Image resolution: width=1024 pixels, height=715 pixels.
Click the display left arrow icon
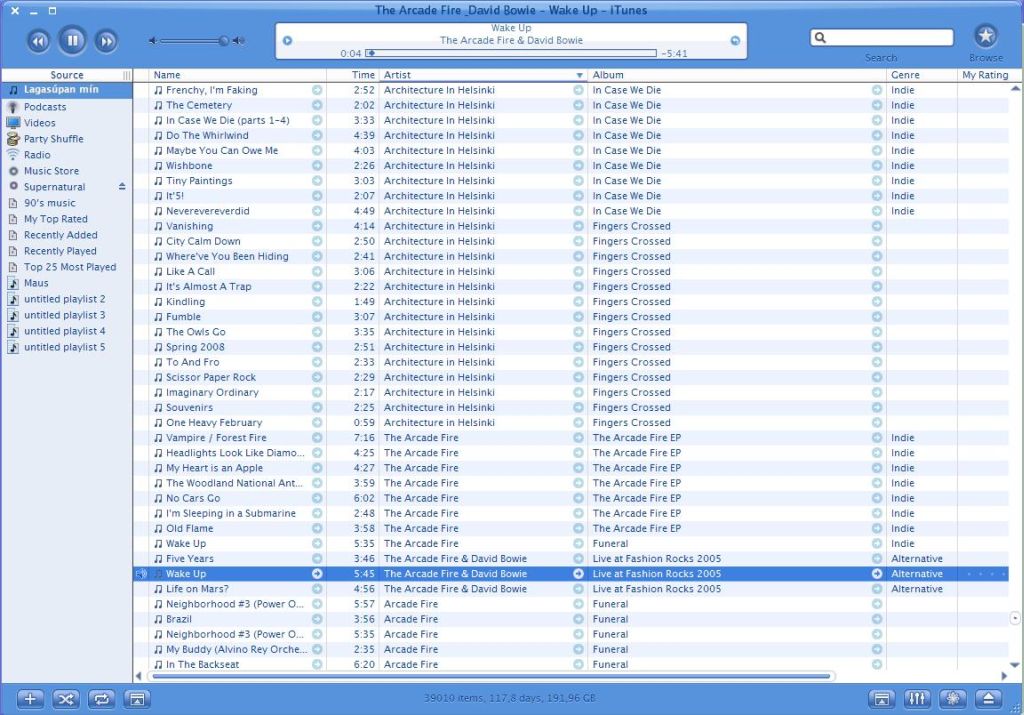click(287, 40)
